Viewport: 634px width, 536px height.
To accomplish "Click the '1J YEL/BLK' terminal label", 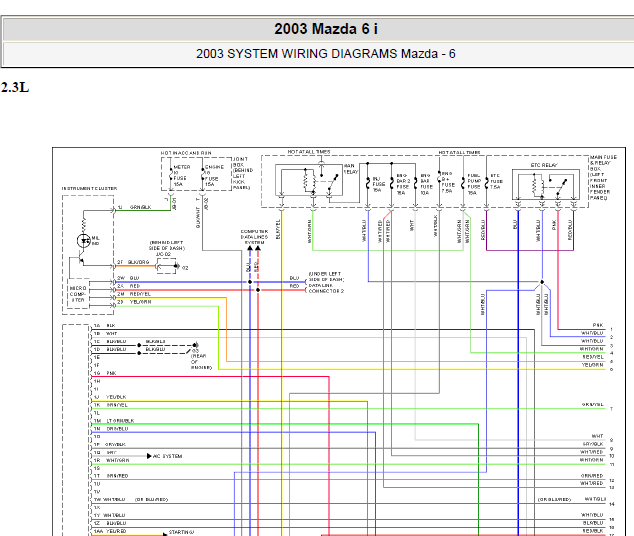I will click(110, 397).
